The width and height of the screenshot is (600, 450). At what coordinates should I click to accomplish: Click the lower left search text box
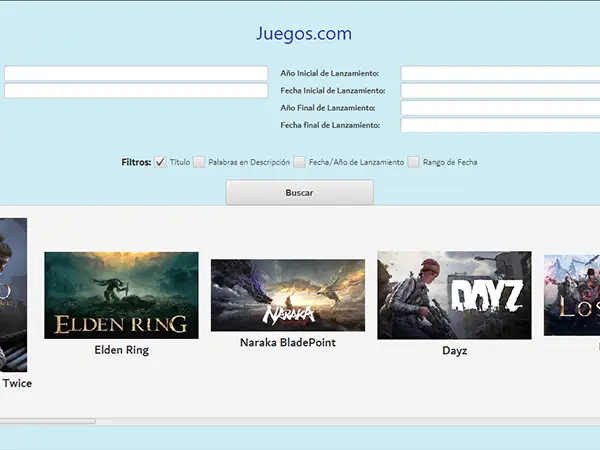coord(136,91)
